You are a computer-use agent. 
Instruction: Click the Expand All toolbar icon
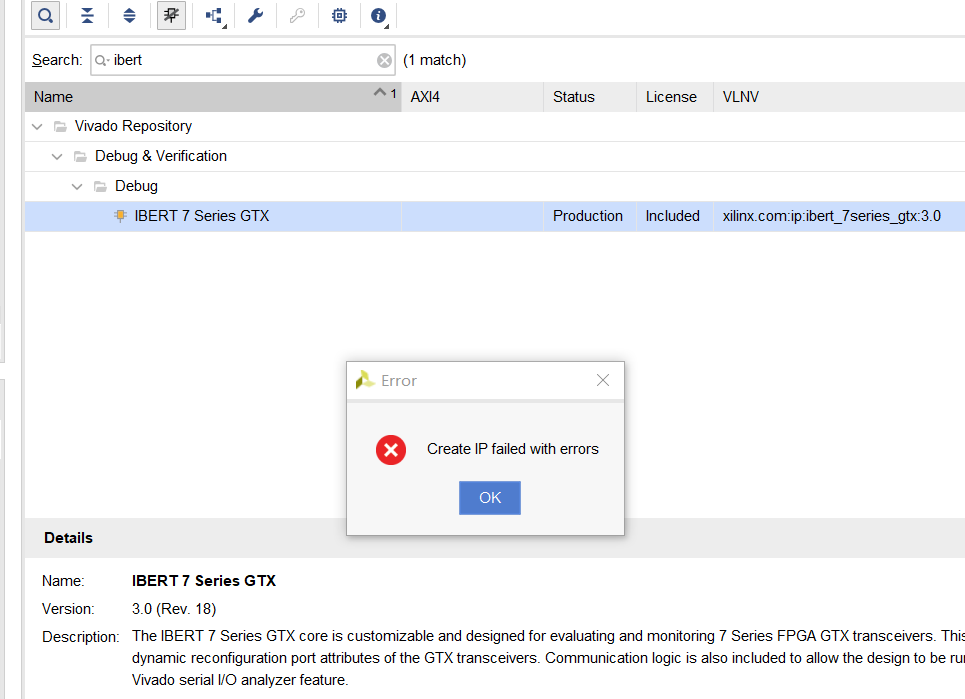click(129, 15)
